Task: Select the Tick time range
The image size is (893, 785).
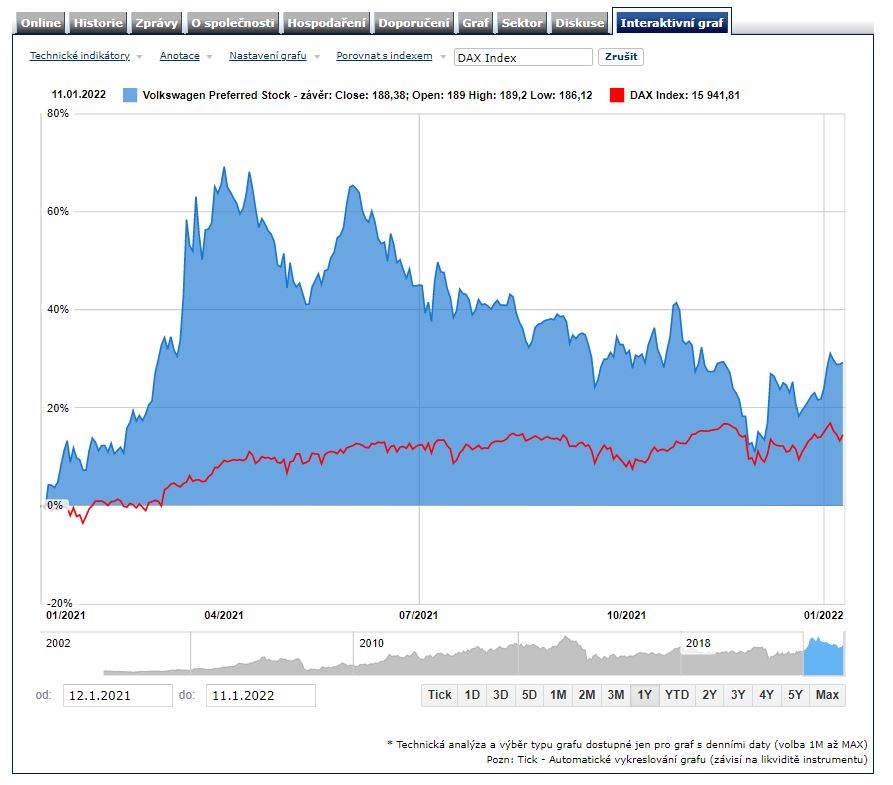Action: [x=440, y=695]
